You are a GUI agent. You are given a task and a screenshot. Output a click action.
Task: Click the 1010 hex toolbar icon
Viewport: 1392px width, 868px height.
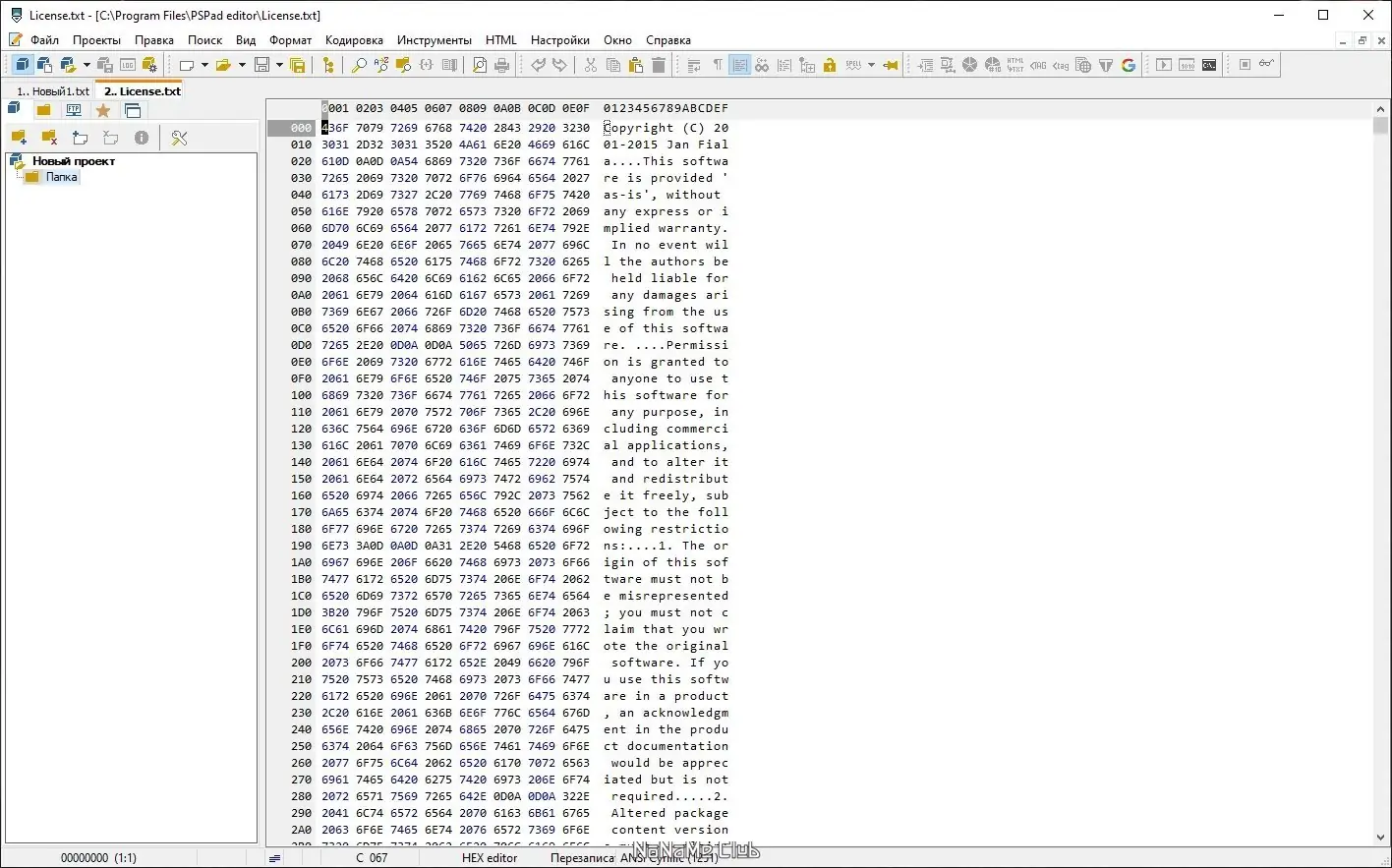[1187, 65]
